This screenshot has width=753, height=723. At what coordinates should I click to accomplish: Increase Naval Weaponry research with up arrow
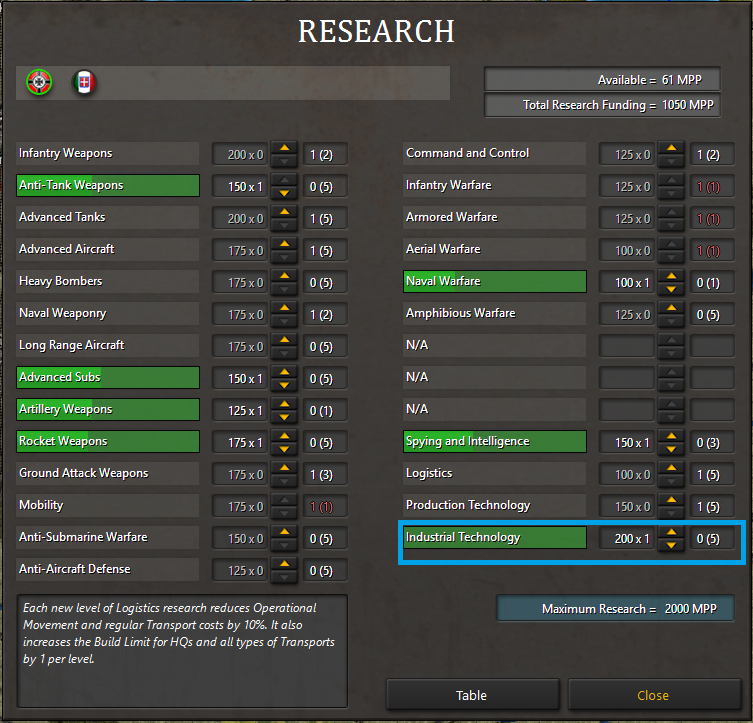click(x=284, y=308)
